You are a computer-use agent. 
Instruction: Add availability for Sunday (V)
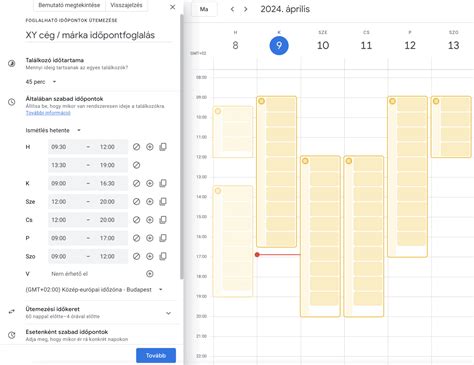[150, 274]
